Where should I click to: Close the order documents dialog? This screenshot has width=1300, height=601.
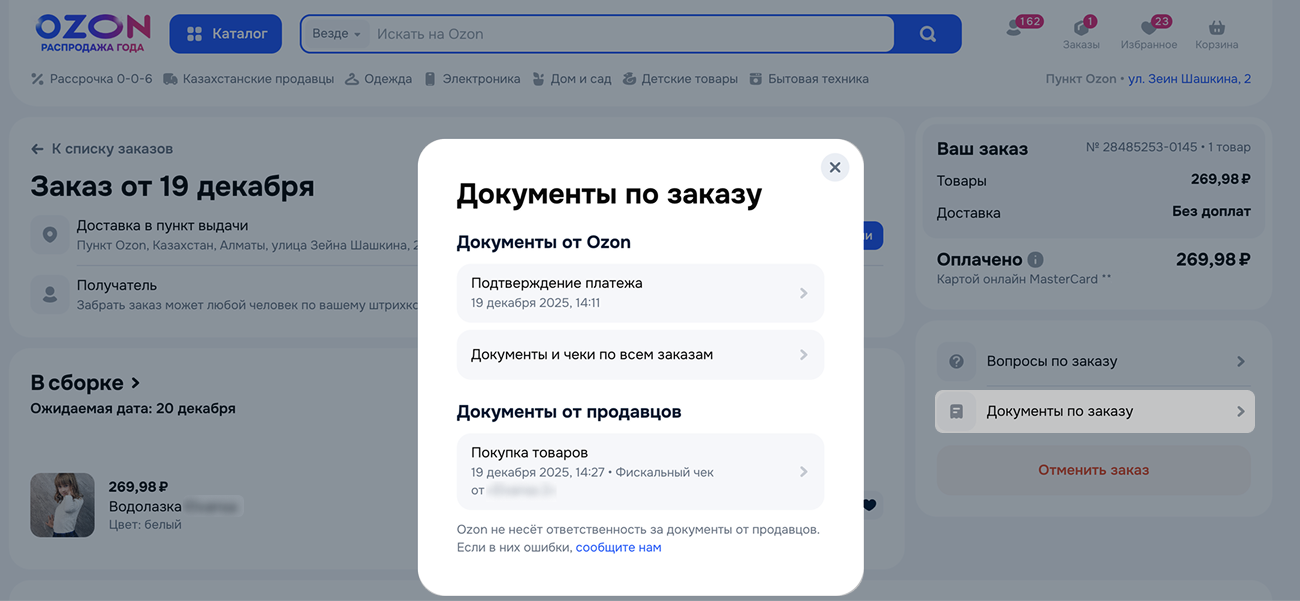(x=834, y=167)
